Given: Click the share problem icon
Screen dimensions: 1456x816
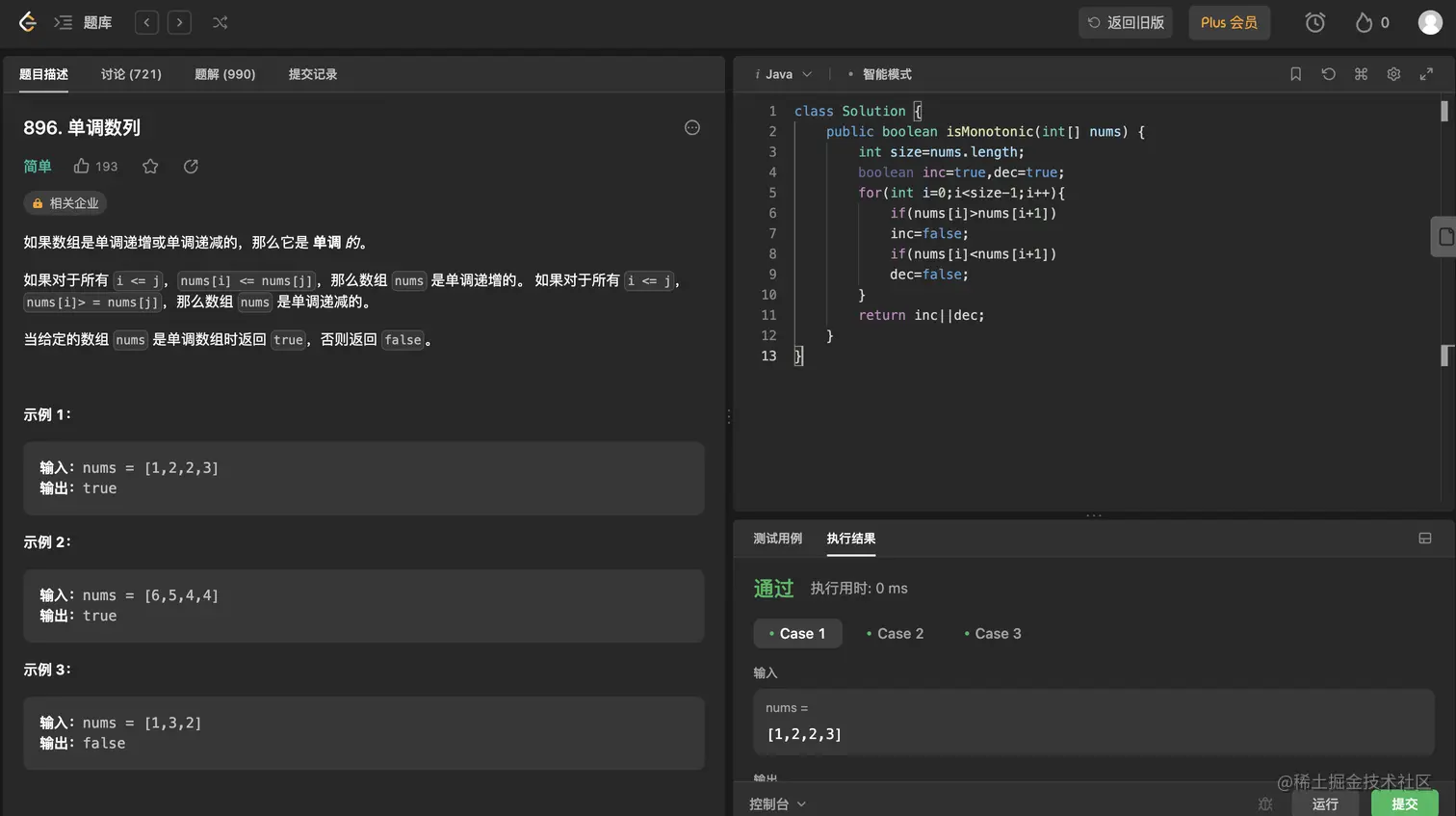Looking at the screenshot, I should pos(191,166).
